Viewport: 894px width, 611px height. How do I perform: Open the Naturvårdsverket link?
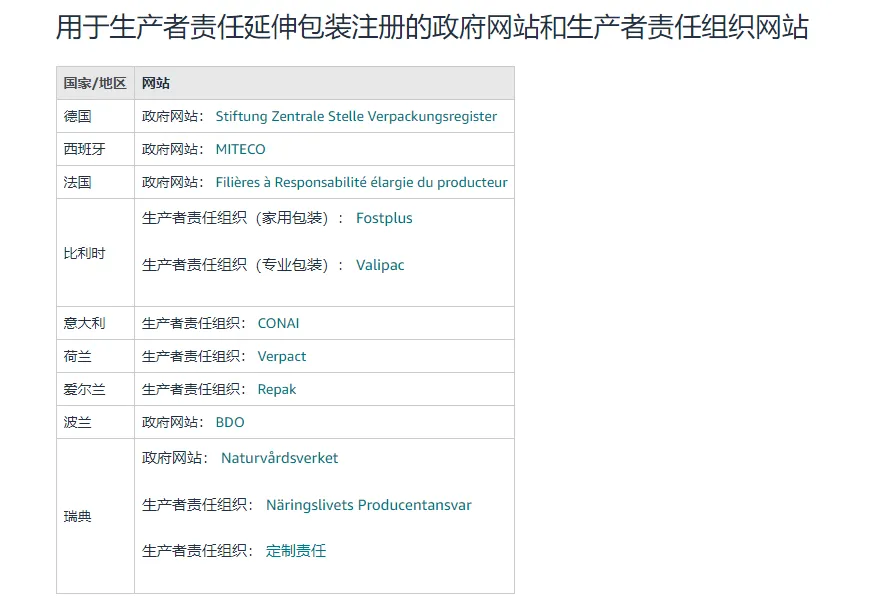tap(279, 458)
